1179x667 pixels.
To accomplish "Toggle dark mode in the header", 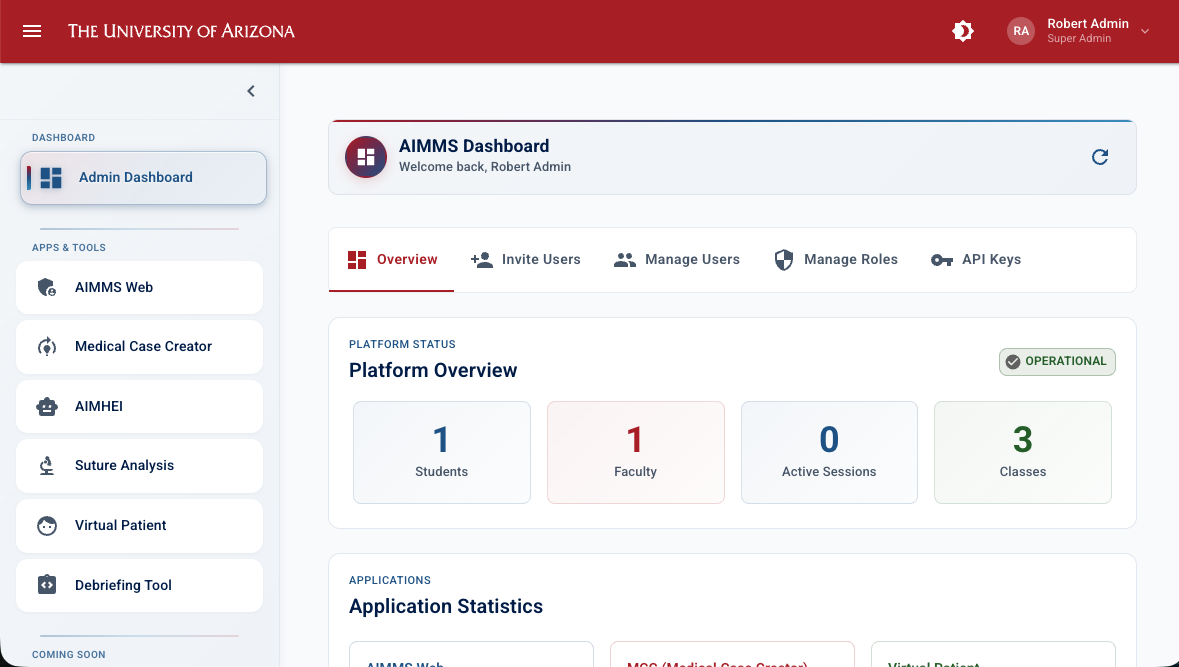I will coord(962,31).
